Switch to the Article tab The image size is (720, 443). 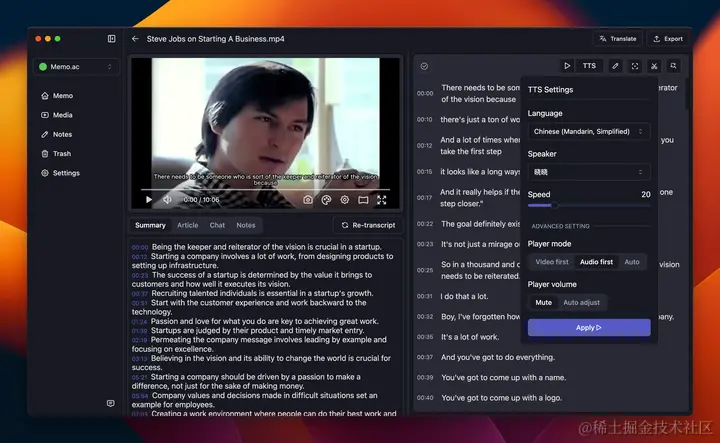click(188, 225)
